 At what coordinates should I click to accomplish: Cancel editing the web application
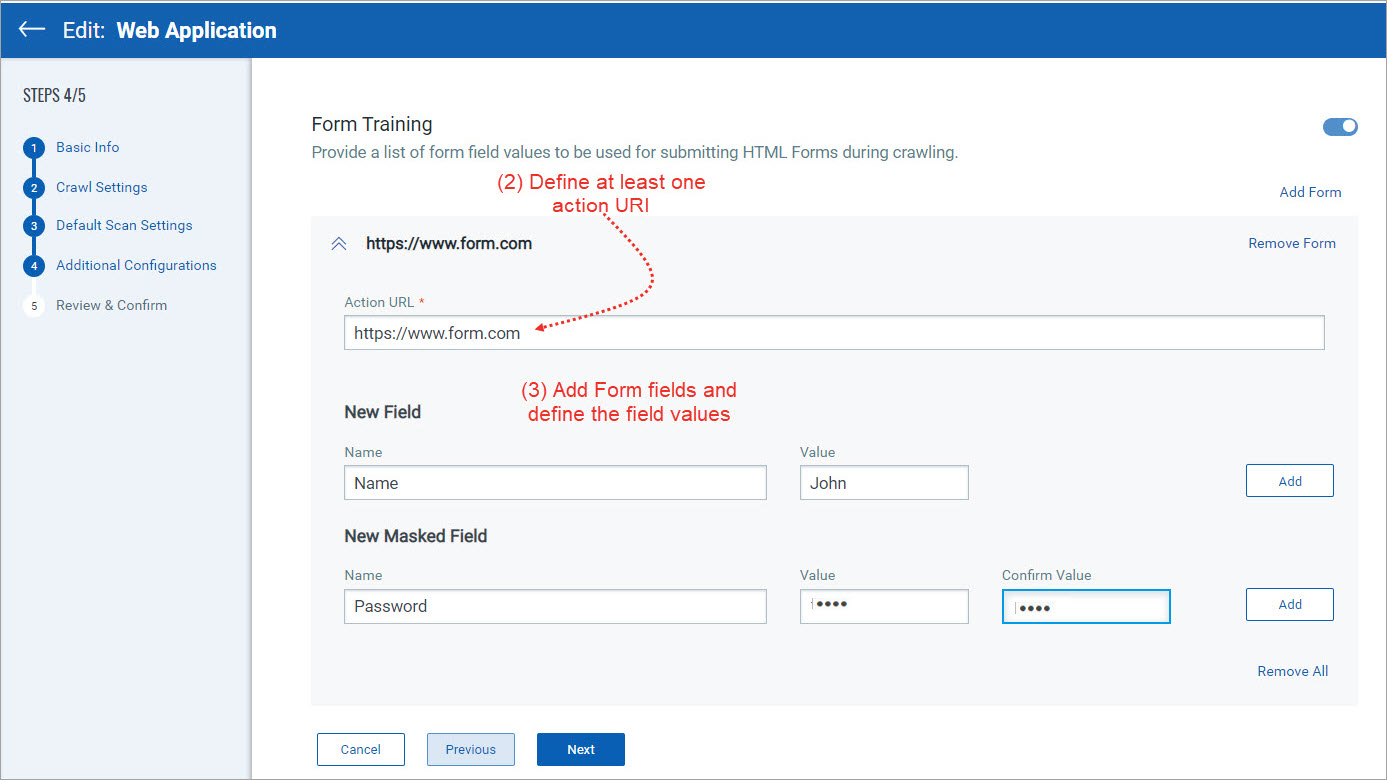(x=360, y=749)
